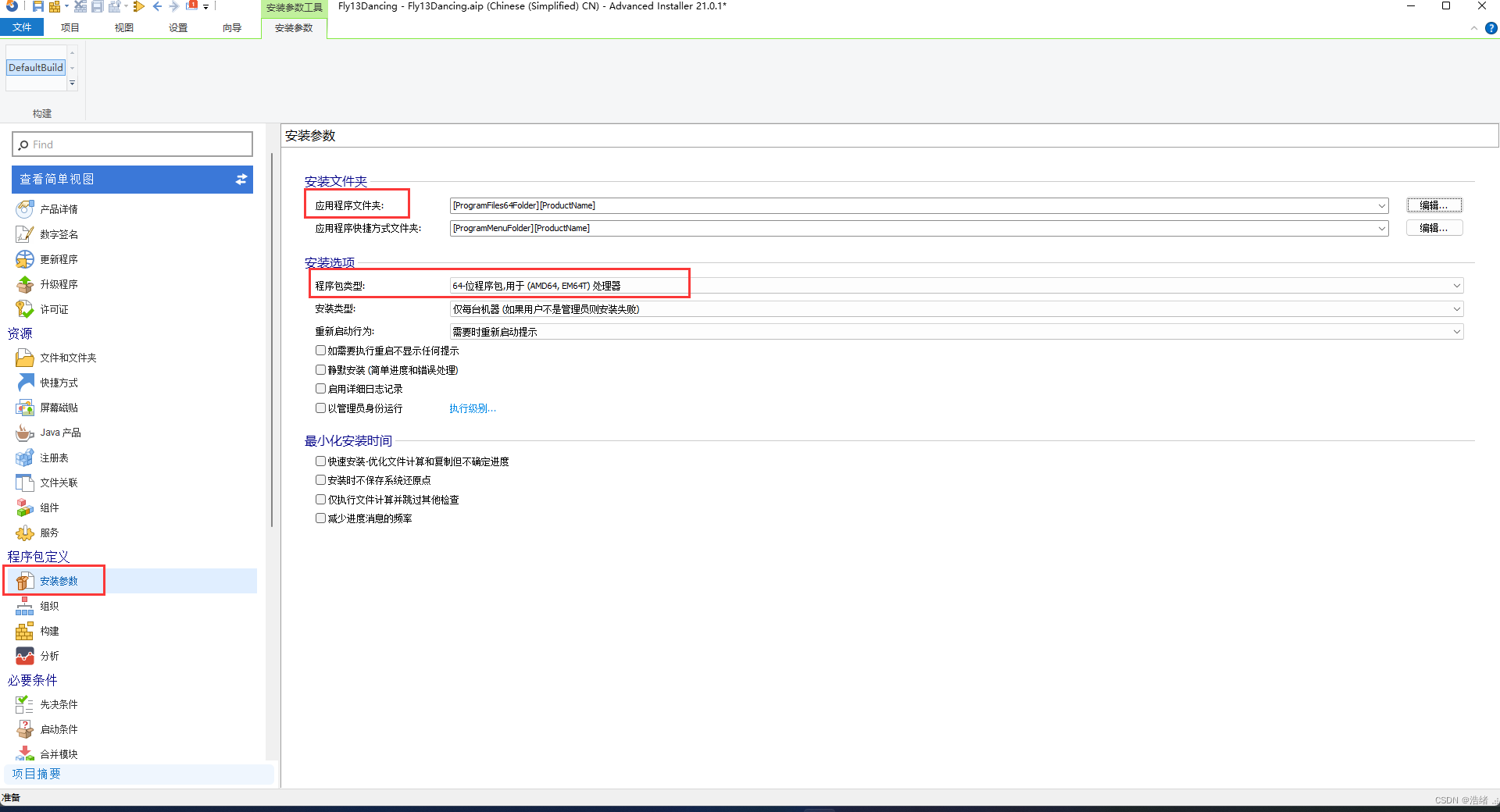Check 安装时不保存系统还原点 option

(x=320, y=480)
